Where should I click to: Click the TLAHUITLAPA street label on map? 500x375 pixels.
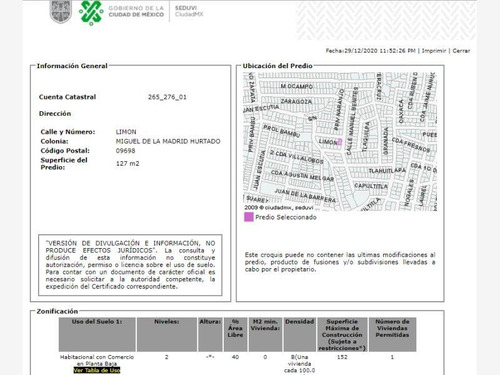(x=387, y=171)
